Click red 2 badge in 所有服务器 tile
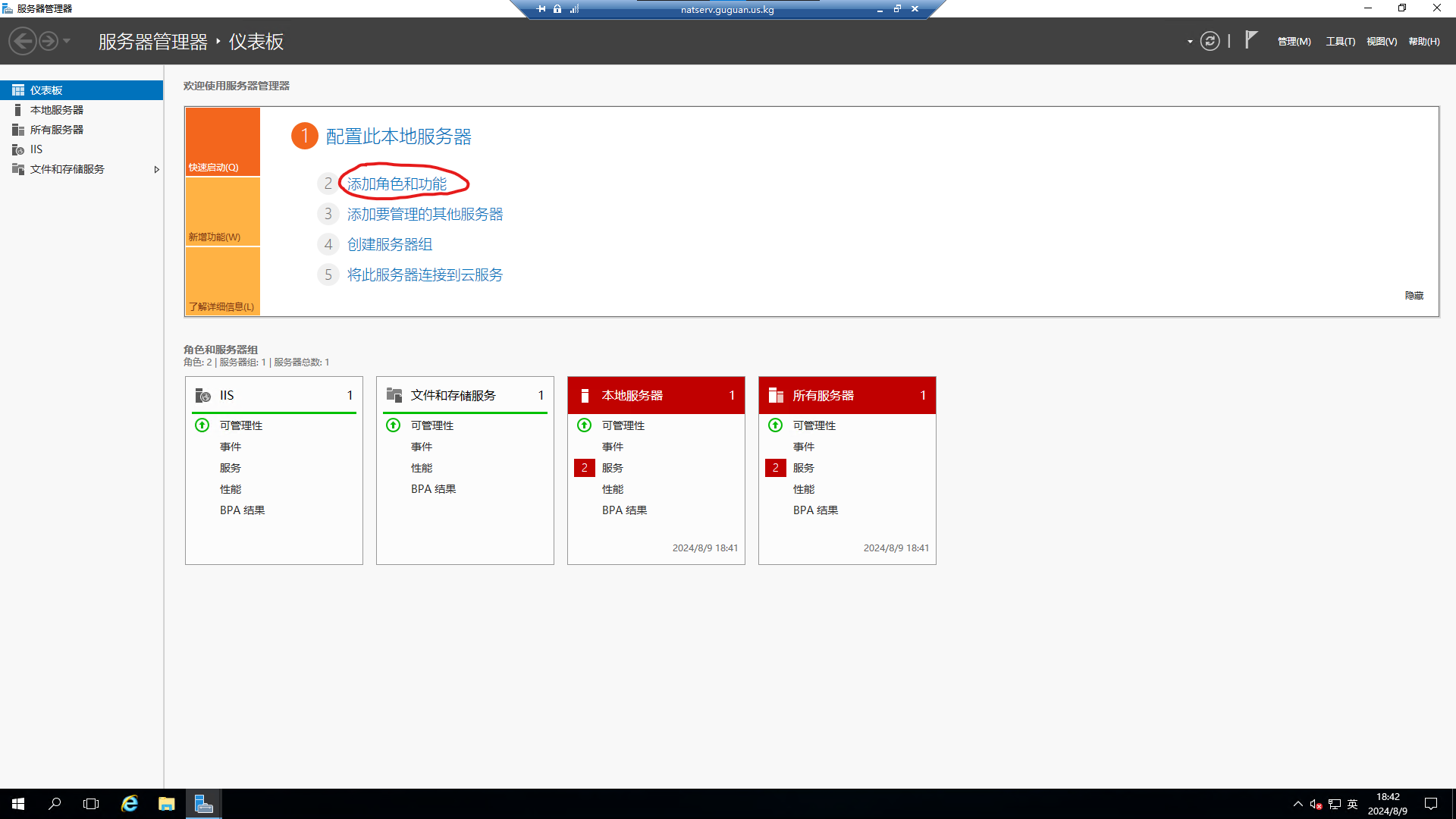The height and width of the screenshot is (819, 1456). 776,468
